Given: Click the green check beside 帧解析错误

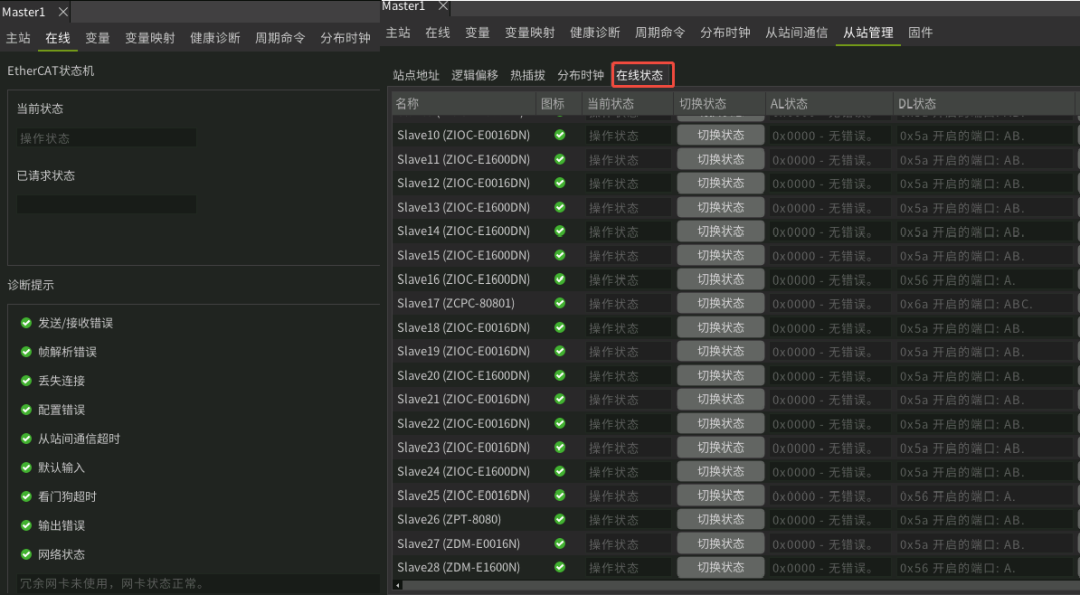Looking at the screenshot, I should tap(26, 352).
